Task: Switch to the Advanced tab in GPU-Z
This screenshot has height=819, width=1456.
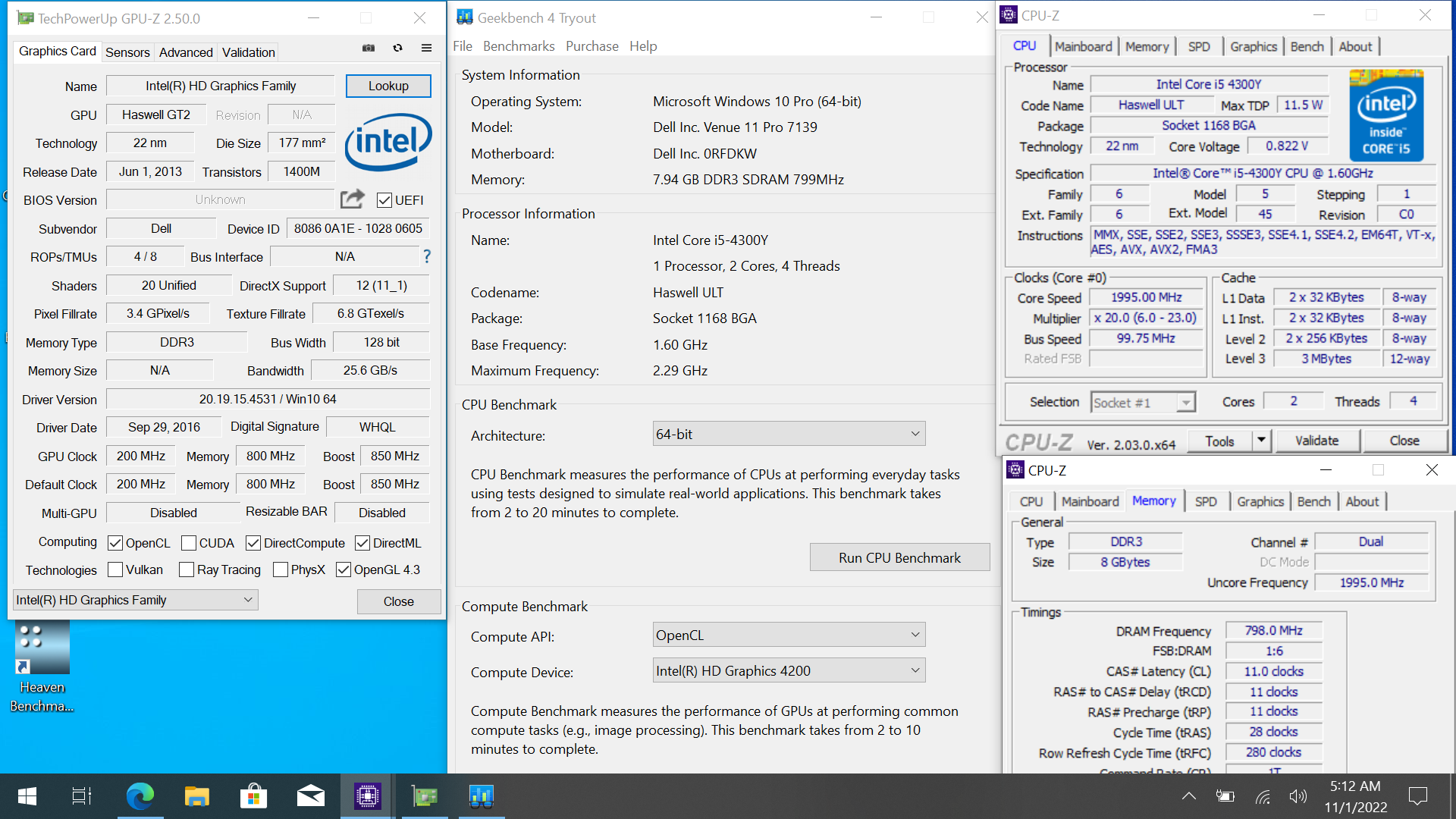Action: tap(186, 52)
